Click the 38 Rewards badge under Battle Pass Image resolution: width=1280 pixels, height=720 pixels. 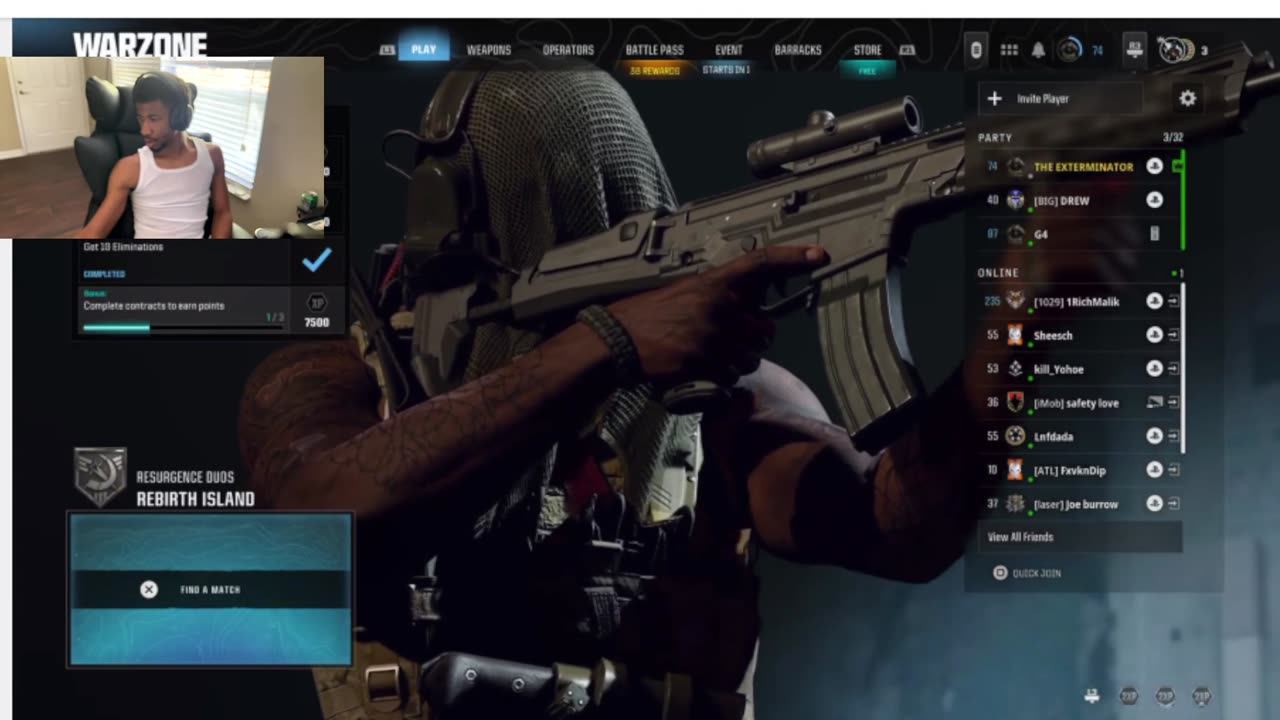pyautogui.click(x=655, y=71)
